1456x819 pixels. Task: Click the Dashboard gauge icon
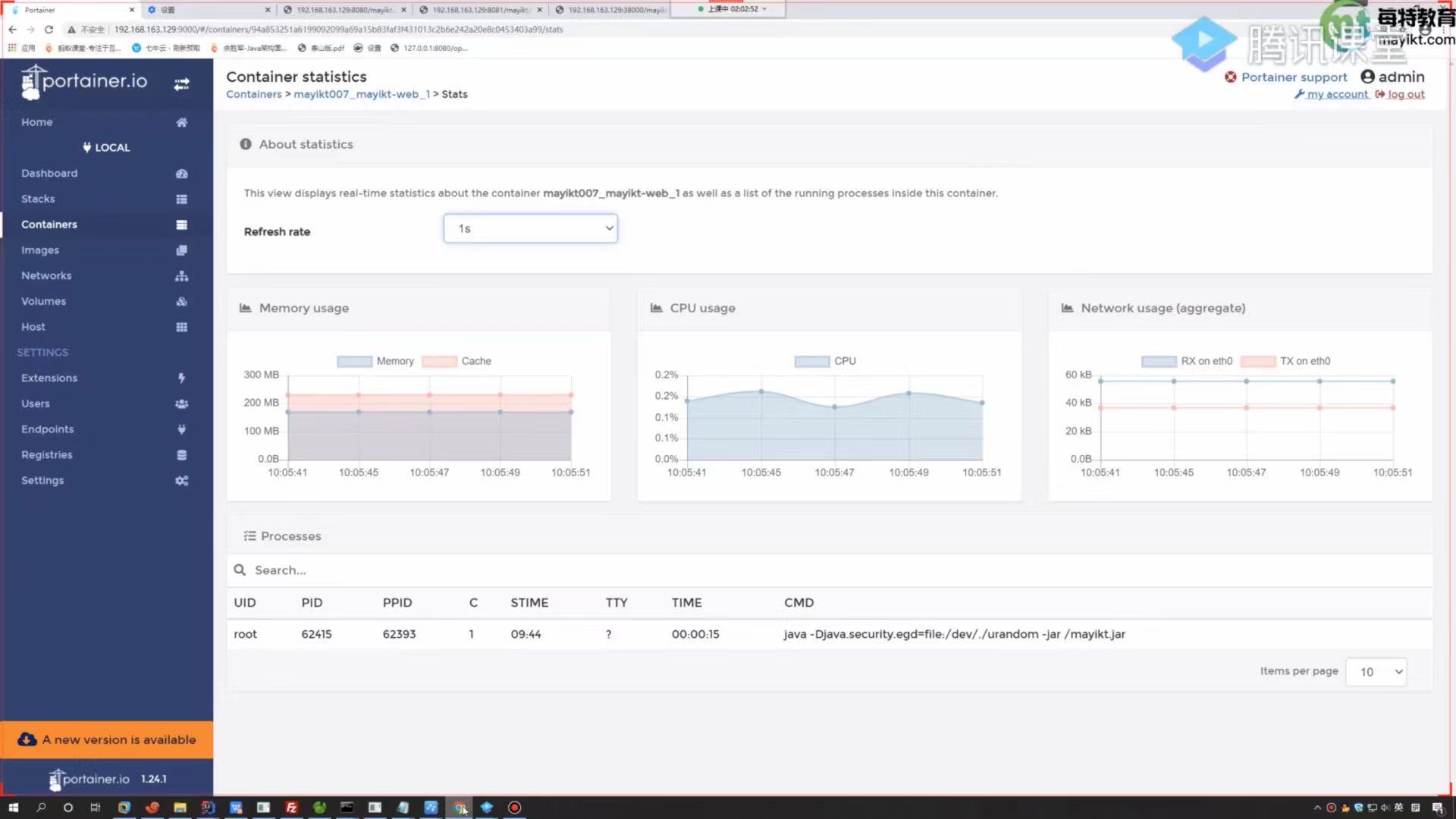click(x=181, y=174)
